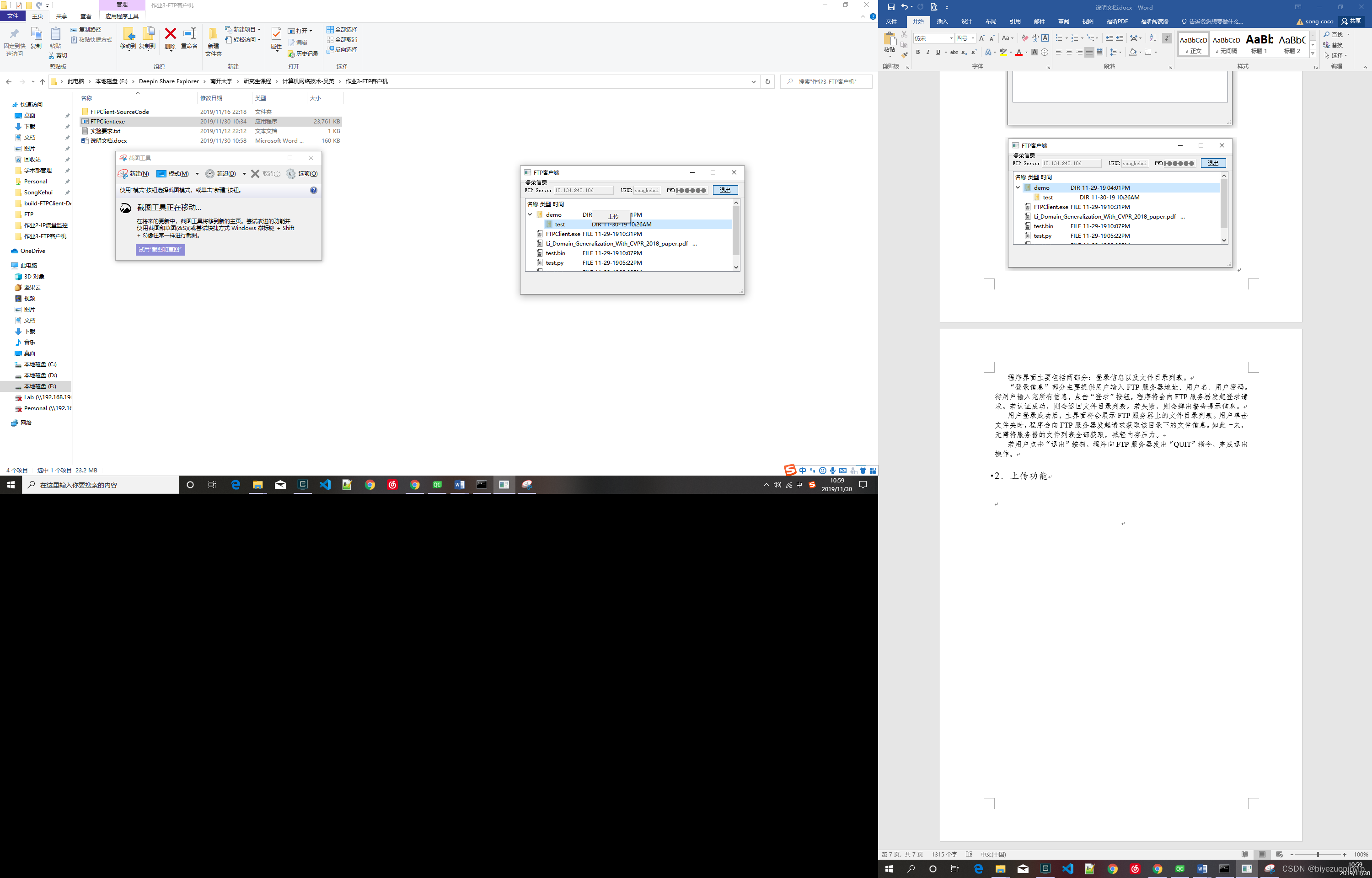1372x878 pixels.
Task: Click the 复制到 copy-to icon in Explorer
Action: (148, 39)
